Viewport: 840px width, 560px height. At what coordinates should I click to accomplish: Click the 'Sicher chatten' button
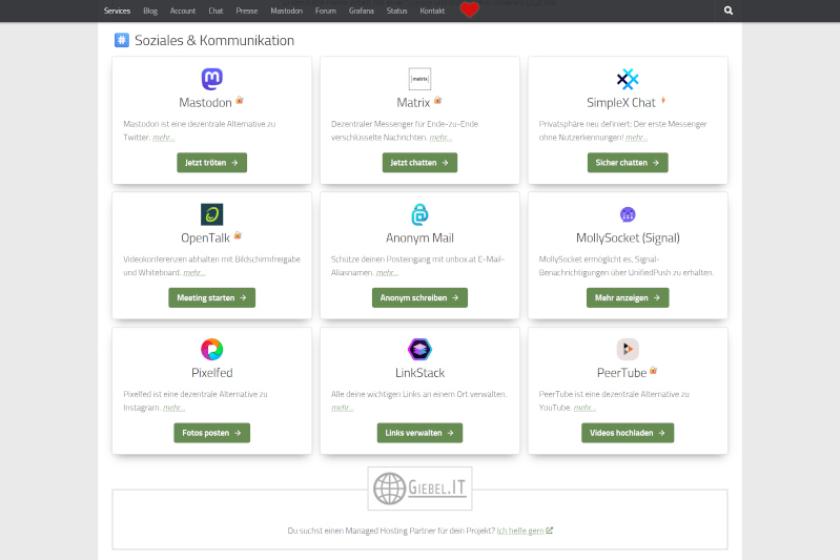(x=627, y=162)
